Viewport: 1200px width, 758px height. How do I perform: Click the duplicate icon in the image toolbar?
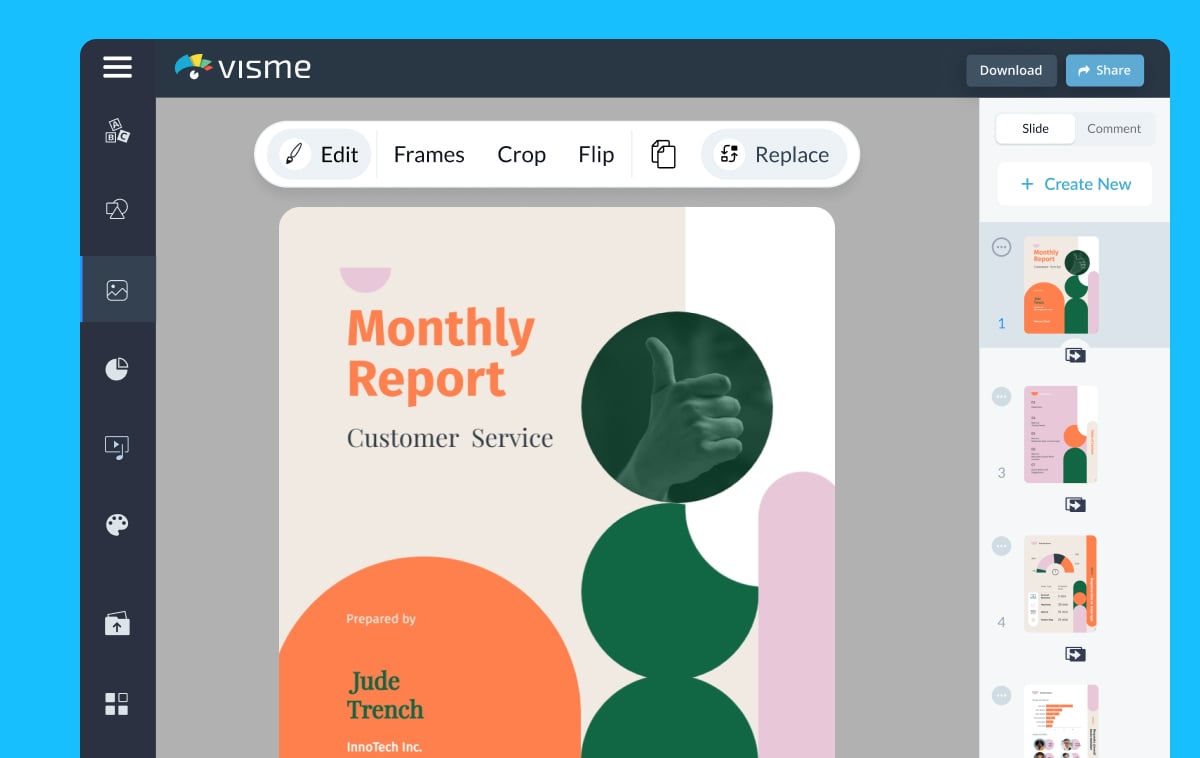663,154
